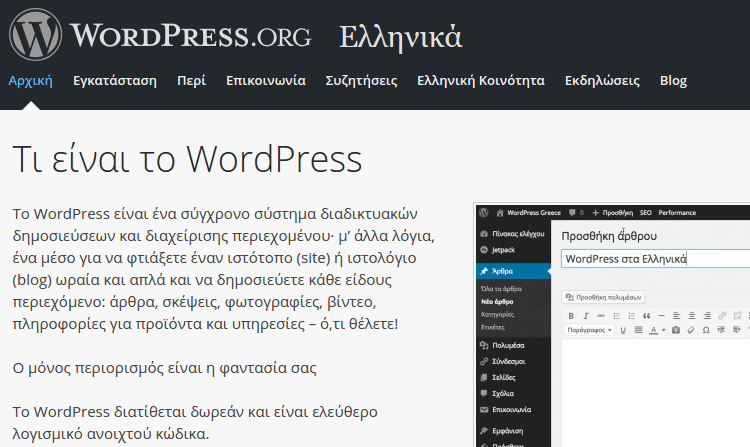
Task: Justify text in the editor
Action: tap(638, 330)
